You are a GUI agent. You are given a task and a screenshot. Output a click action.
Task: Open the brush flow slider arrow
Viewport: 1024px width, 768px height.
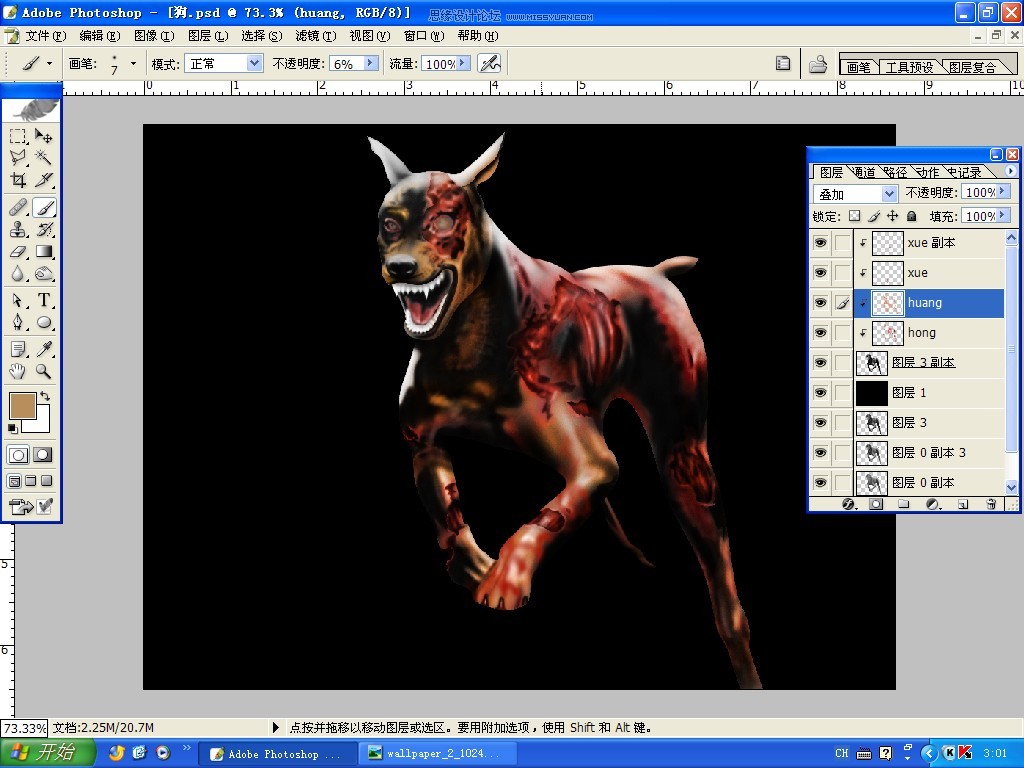(462, 63)
